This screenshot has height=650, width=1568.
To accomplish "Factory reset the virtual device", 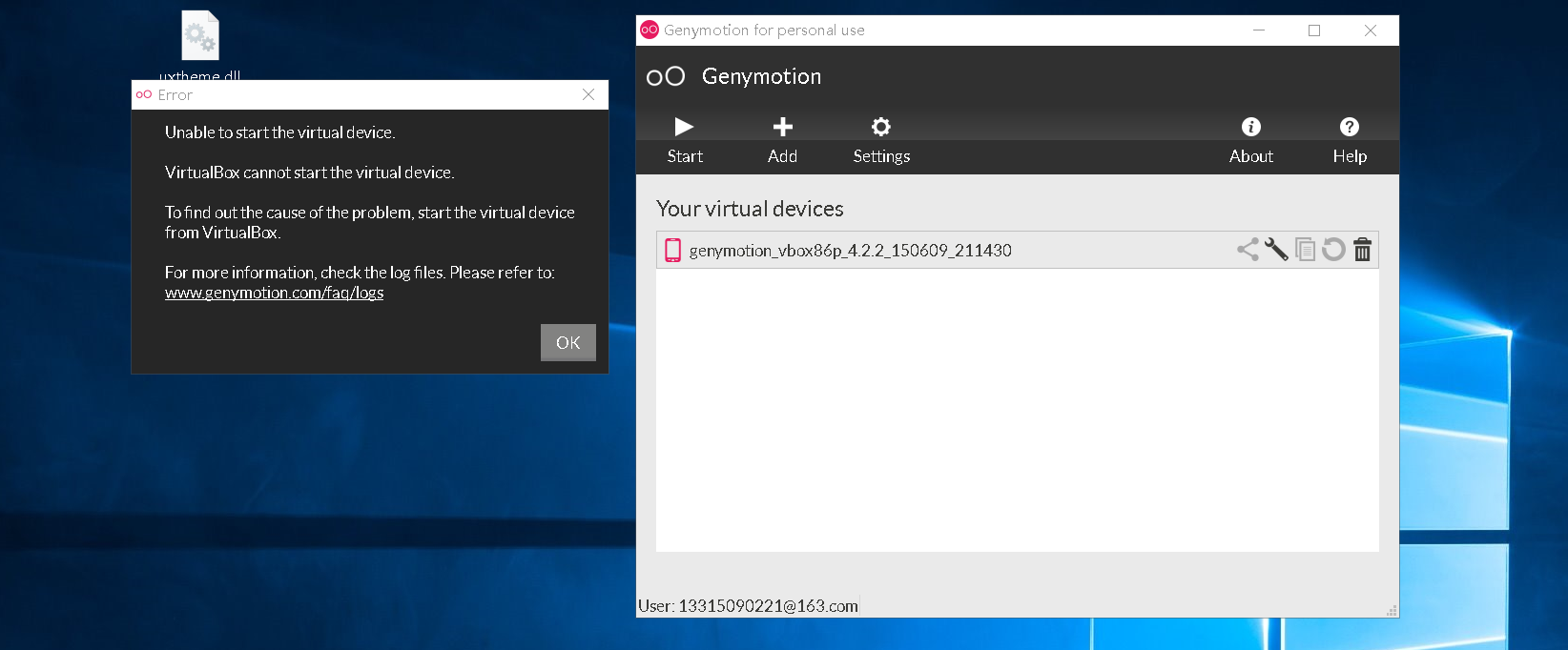I will tap(1333, 250).
